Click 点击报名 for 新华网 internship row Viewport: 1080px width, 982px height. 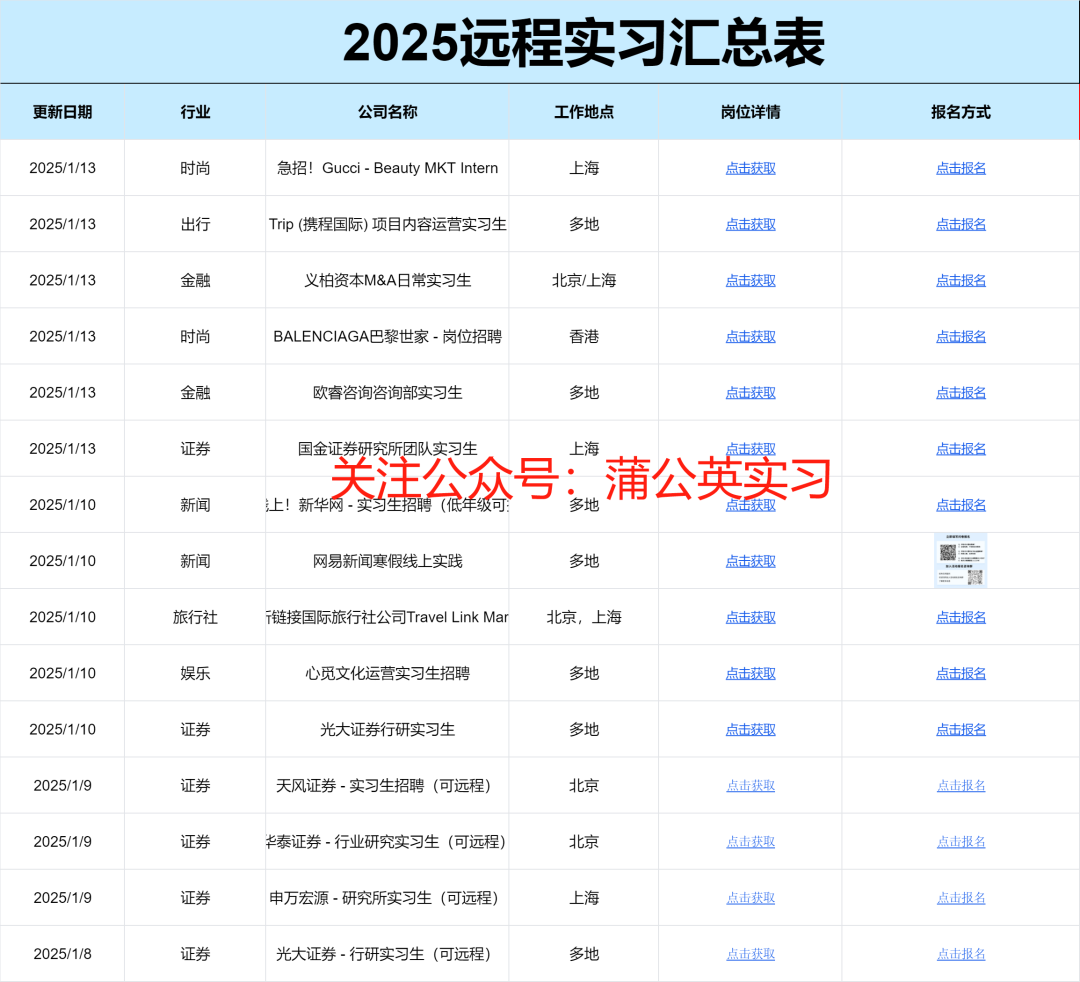pos(961,504)
